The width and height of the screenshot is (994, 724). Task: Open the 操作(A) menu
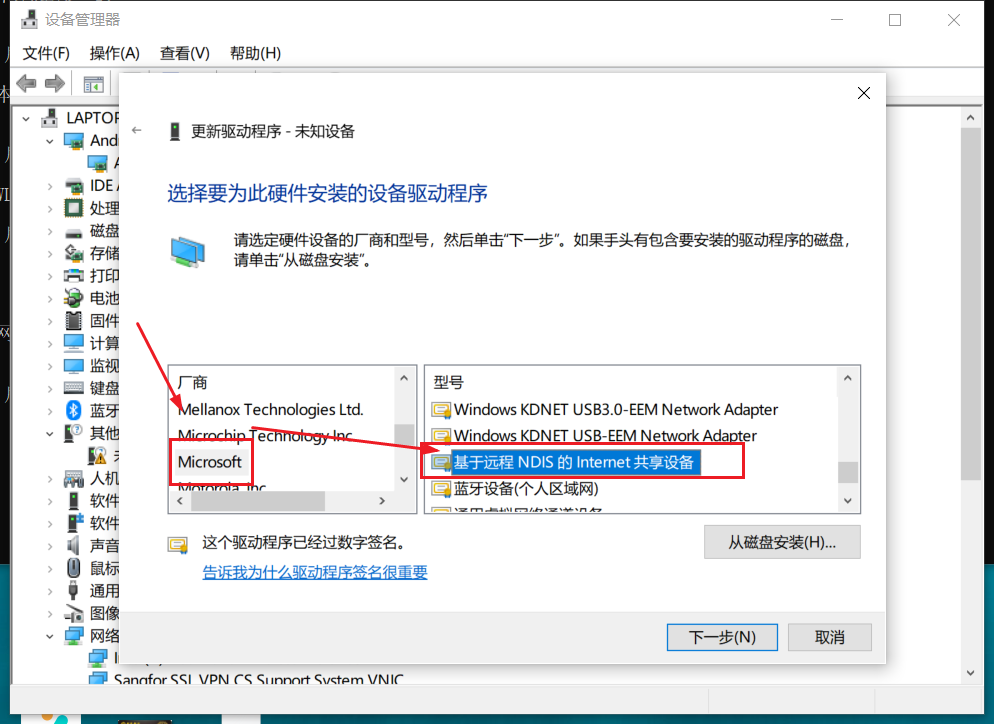point(115,53)
